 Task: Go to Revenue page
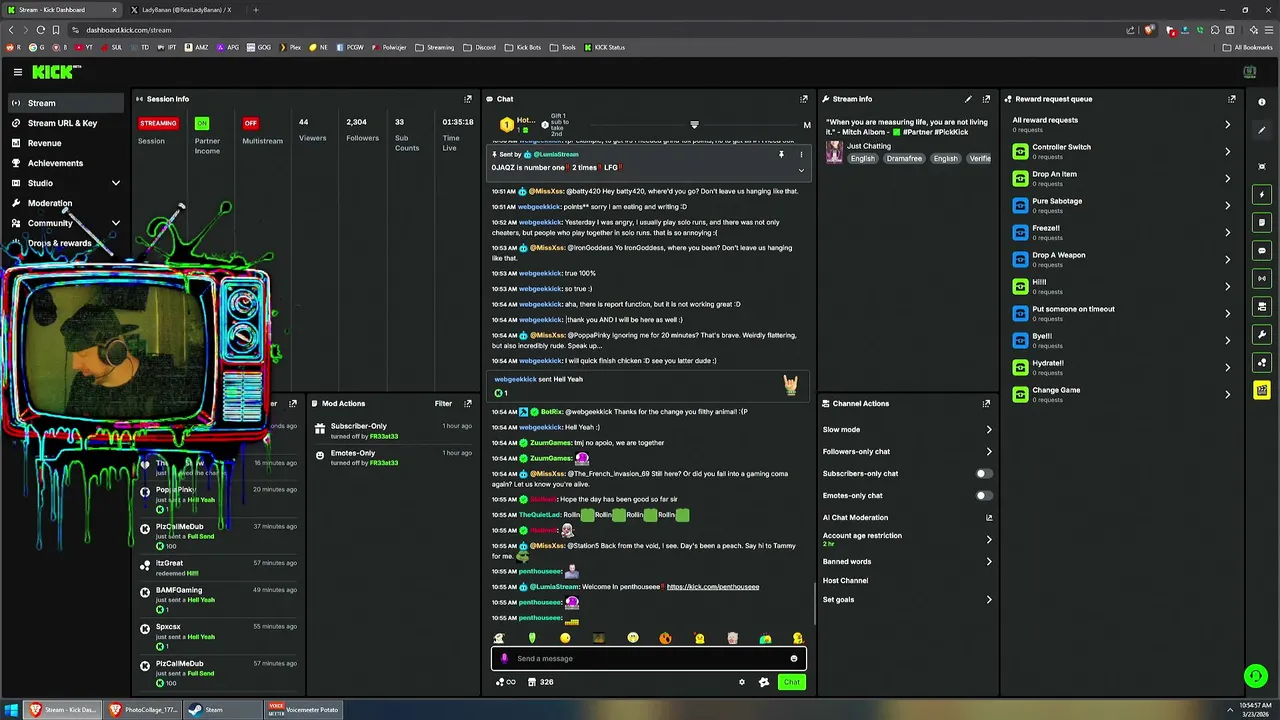tap(66, 143)
